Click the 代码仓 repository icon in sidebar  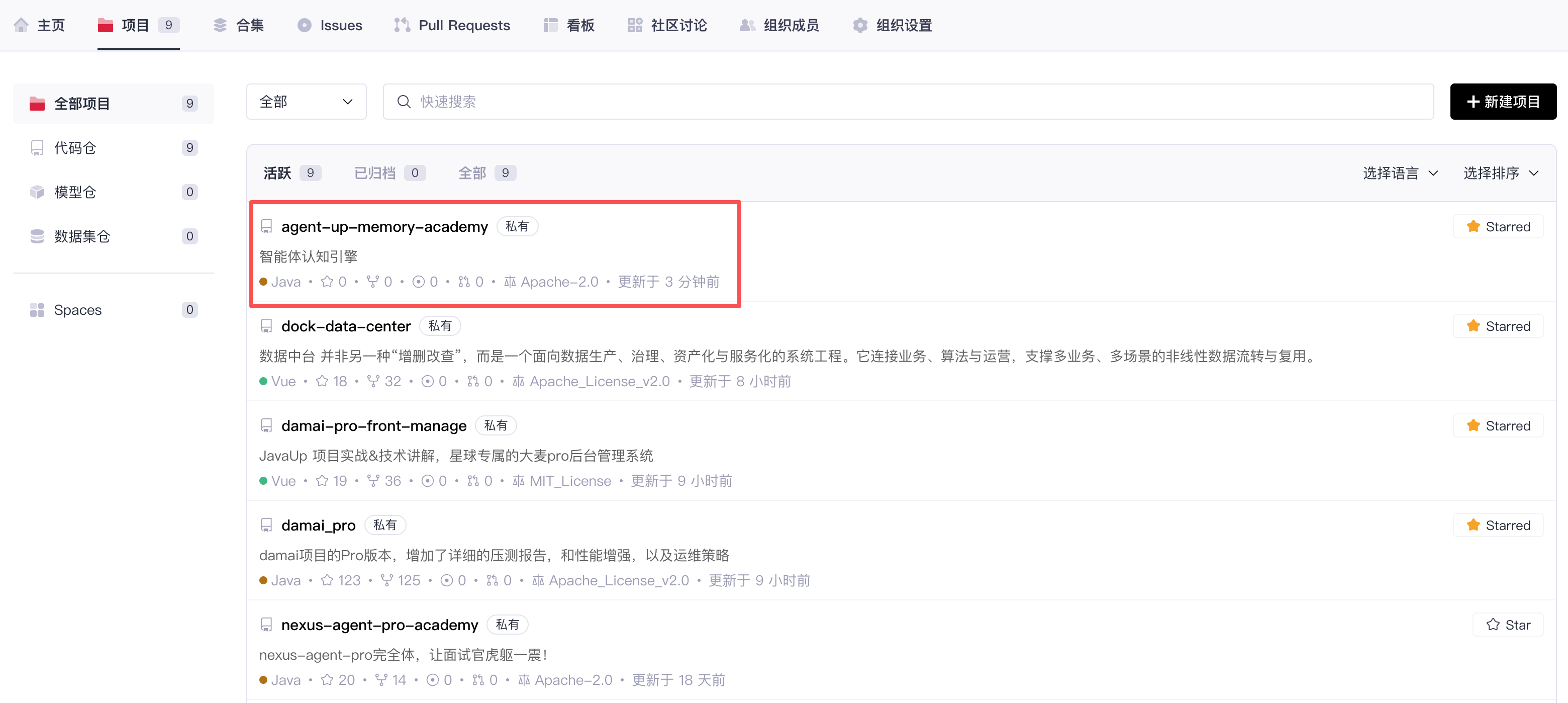click(37, 148)
